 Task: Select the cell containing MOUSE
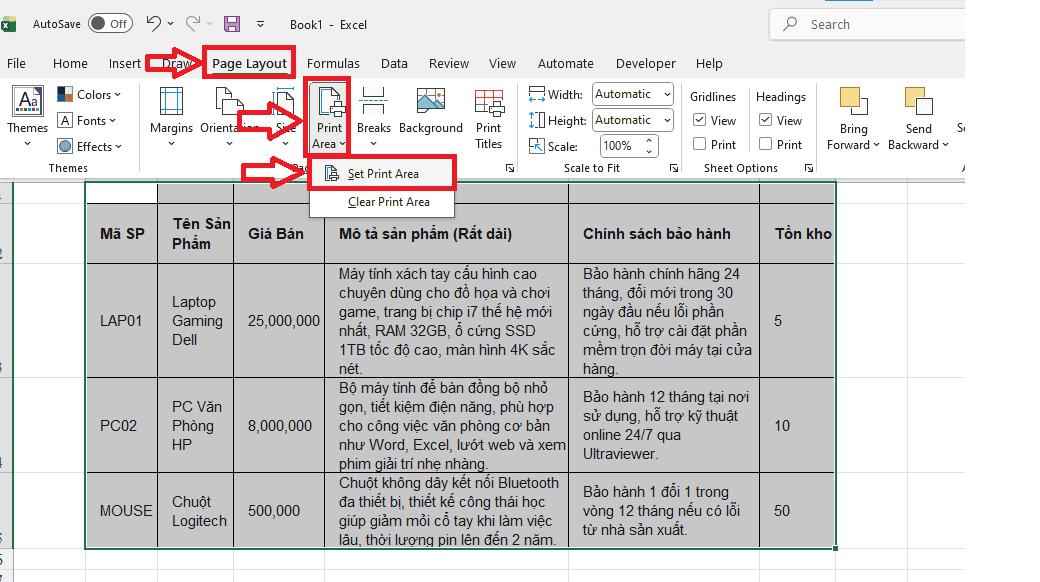point(122,511)
